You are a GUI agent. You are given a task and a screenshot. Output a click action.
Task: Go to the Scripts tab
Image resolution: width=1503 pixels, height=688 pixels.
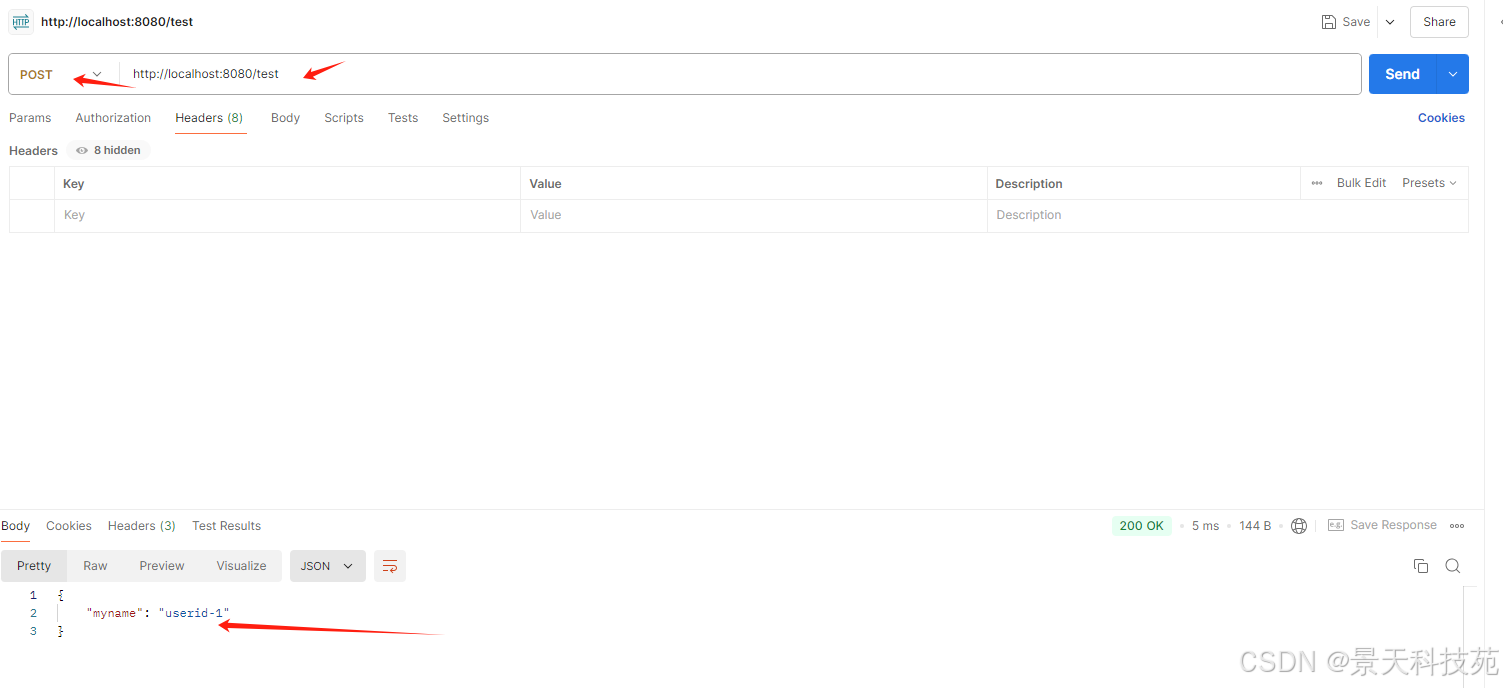pos(344,118)
